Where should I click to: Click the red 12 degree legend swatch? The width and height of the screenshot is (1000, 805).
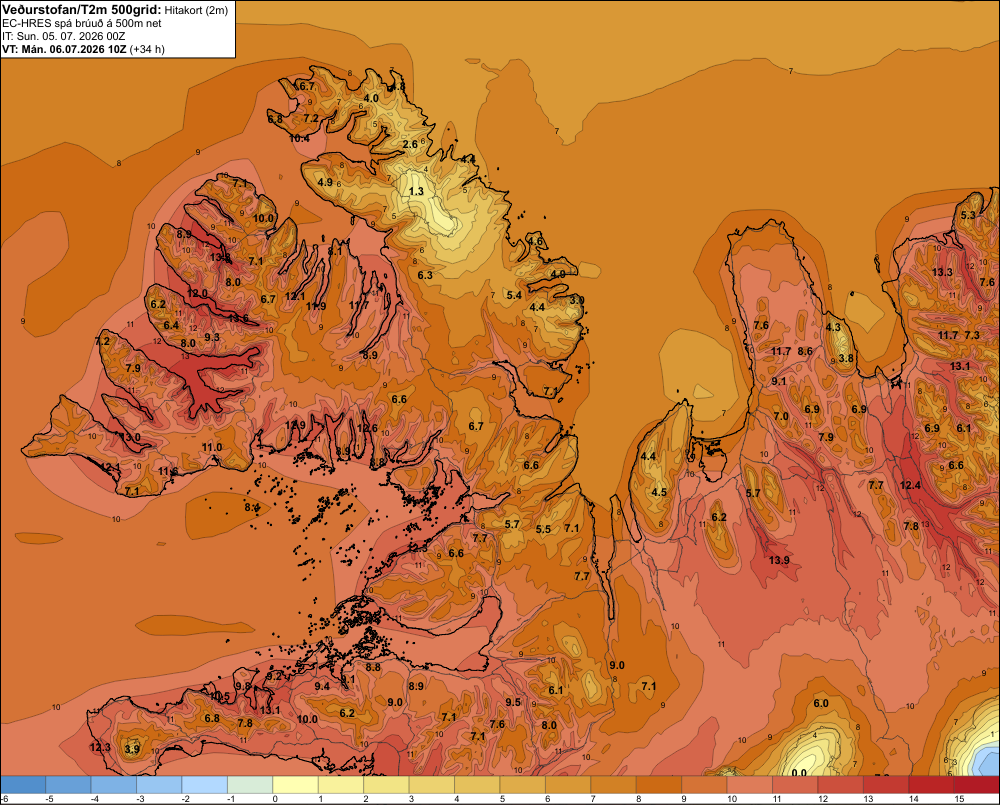point(841,785)
